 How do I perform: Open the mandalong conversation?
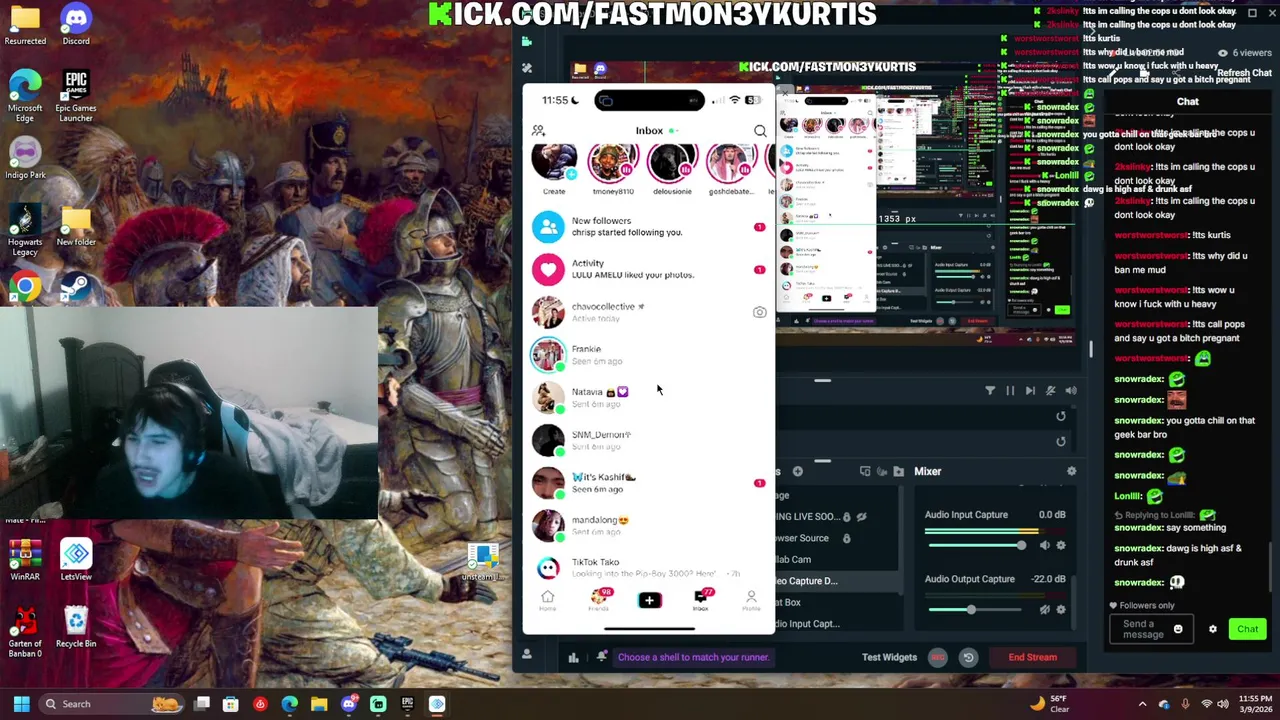649,525
